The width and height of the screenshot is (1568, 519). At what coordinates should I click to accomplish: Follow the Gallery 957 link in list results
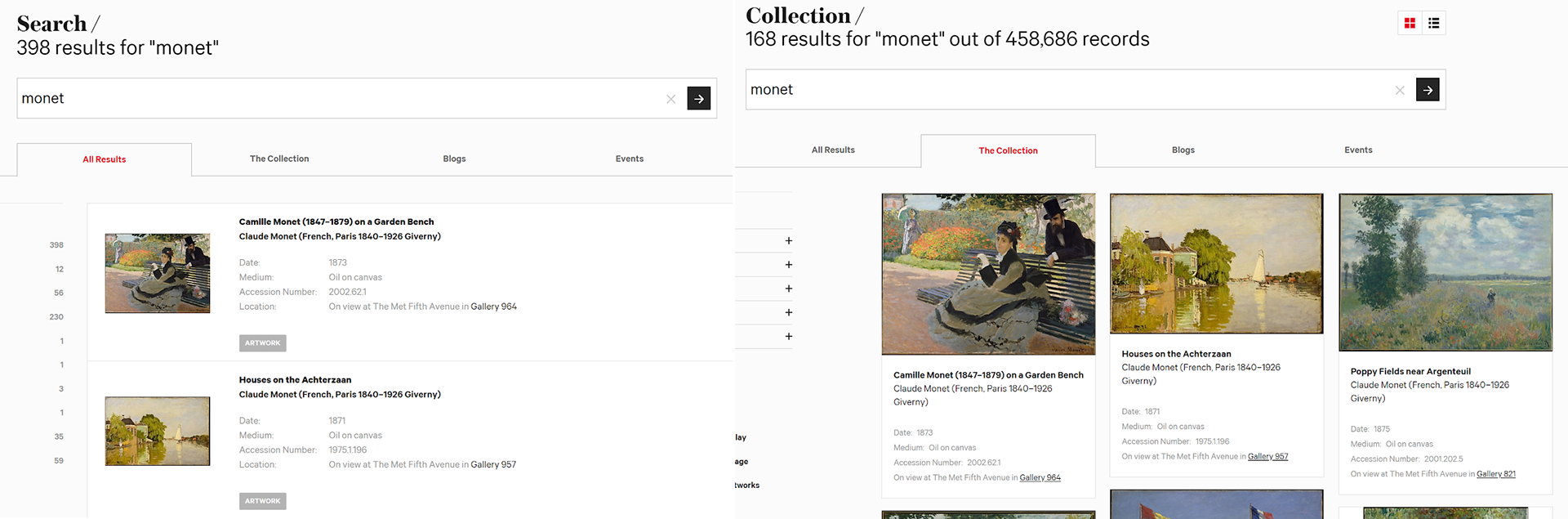pos(493,464)
